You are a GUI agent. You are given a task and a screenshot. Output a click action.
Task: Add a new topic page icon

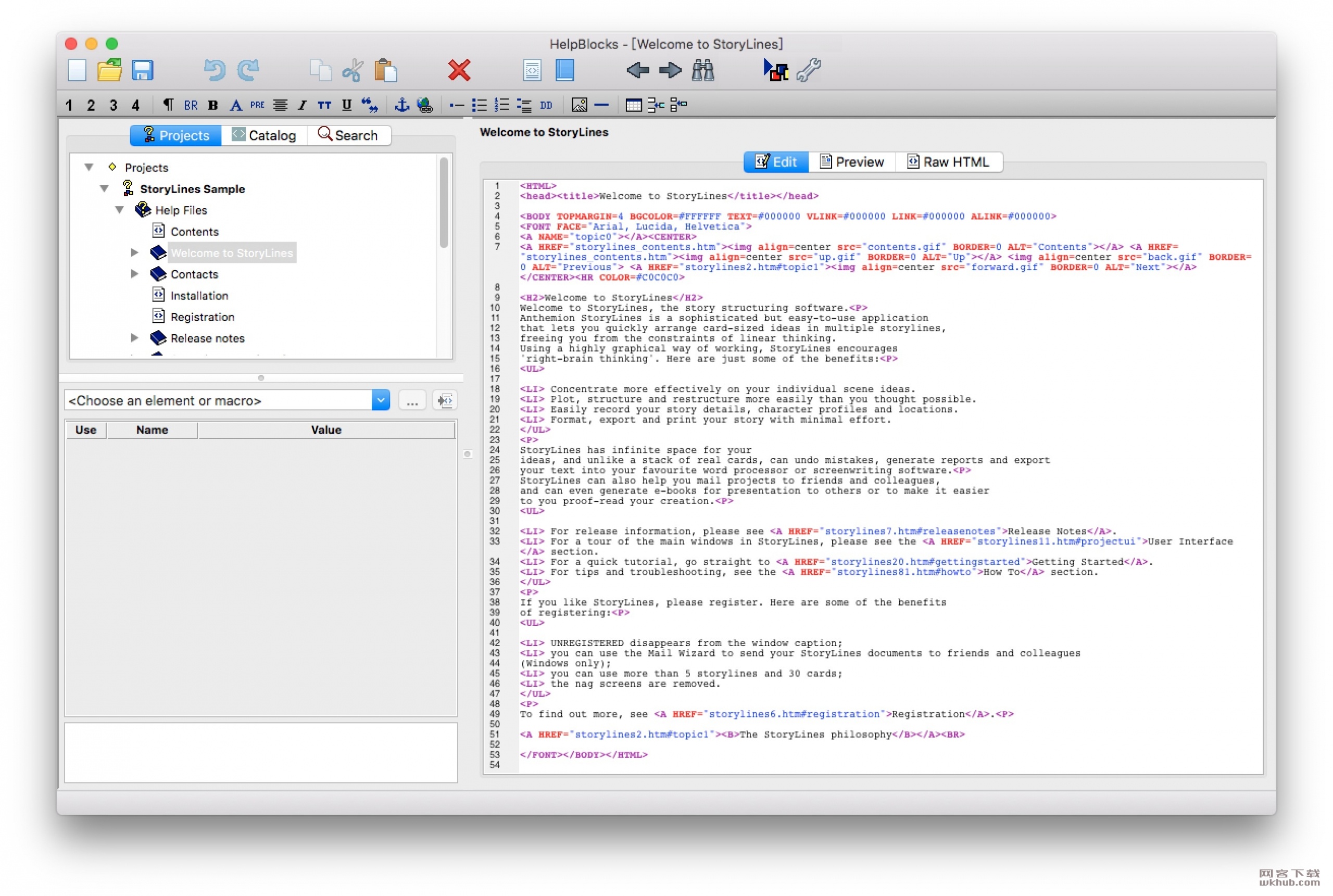tap(532, 70)
